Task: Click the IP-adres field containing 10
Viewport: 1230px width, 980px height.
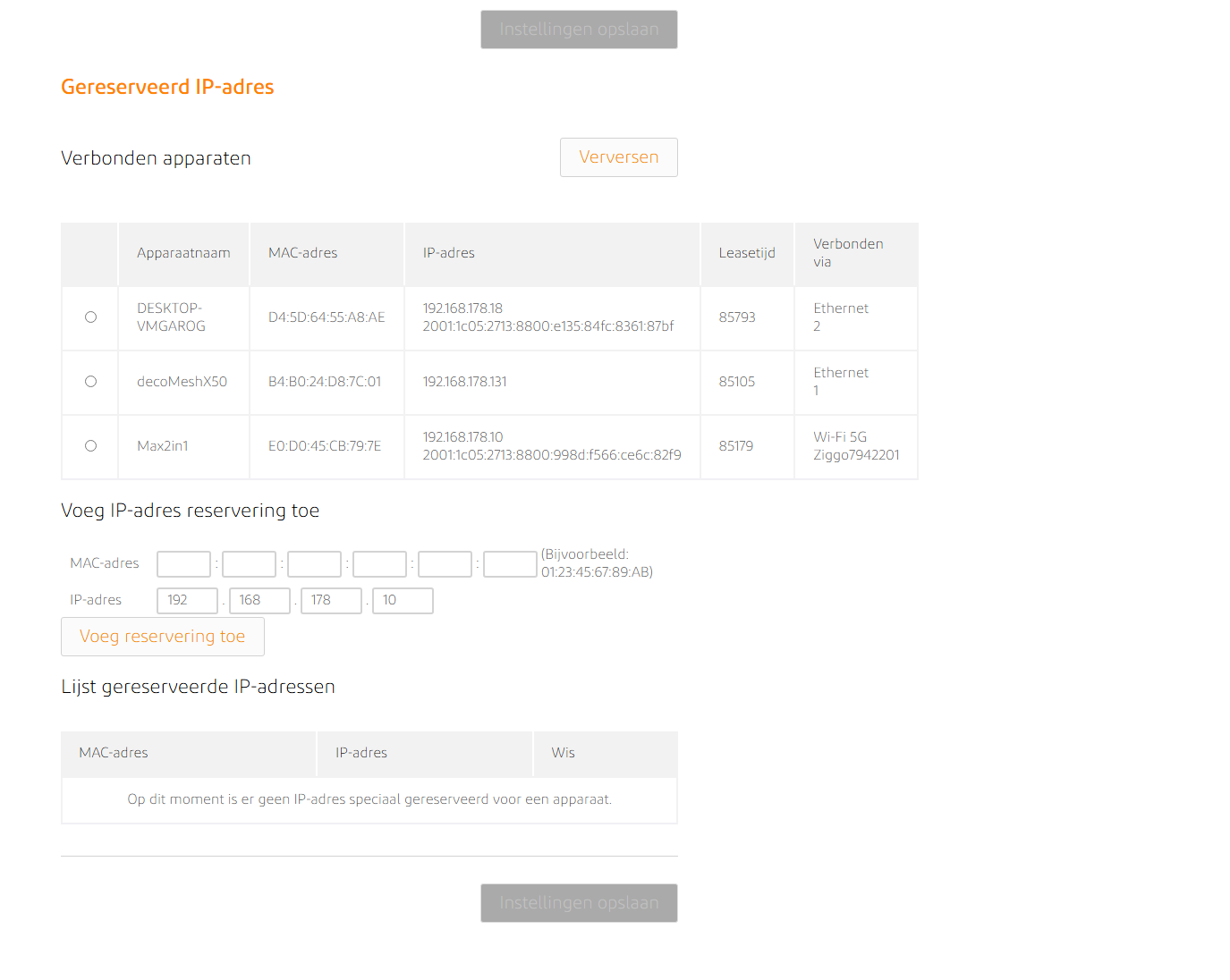Action: [x=403, y=601]
